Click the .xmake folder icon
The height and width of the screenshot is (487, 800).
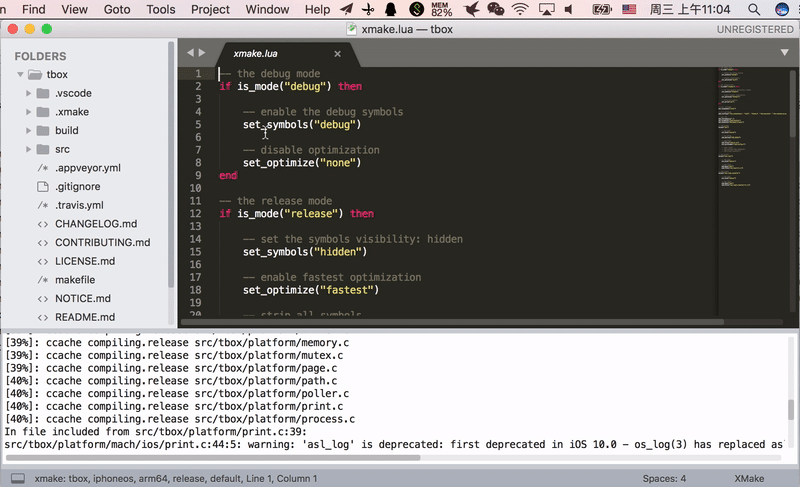pyautogui.click(x=43, y=112)
